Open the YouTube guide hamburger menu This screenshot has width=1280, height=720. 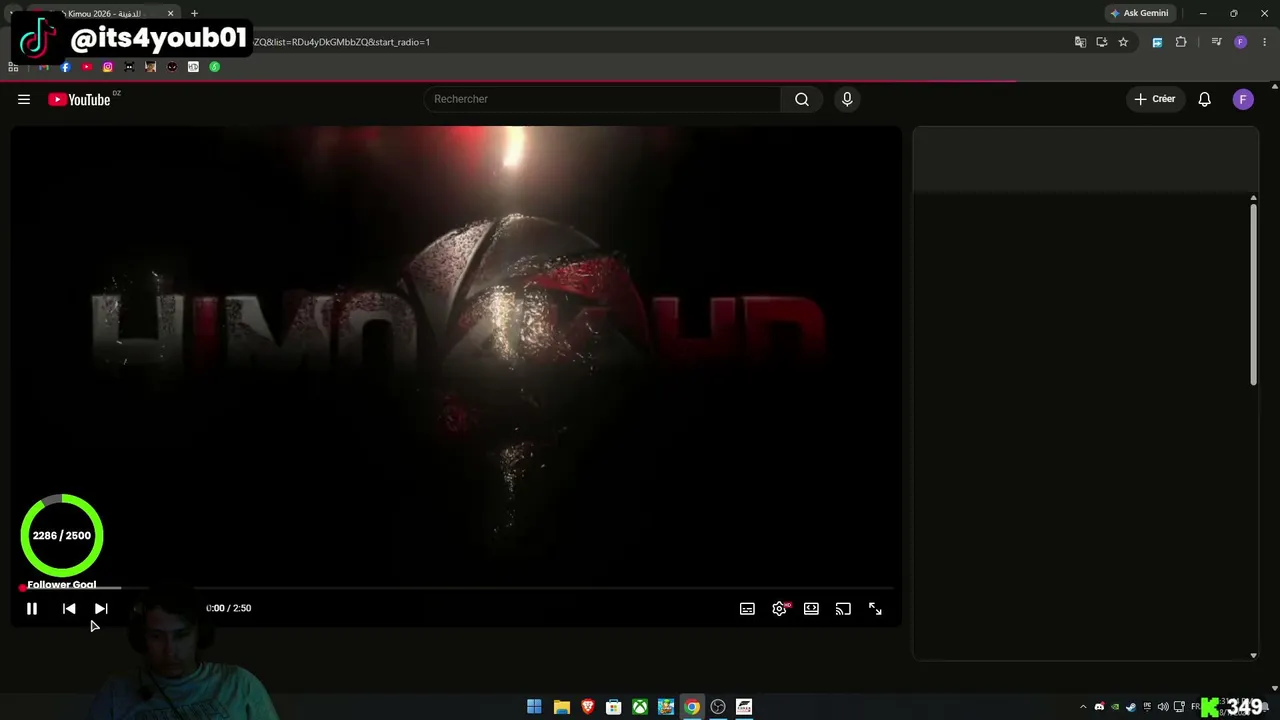[x=24, y=99]
